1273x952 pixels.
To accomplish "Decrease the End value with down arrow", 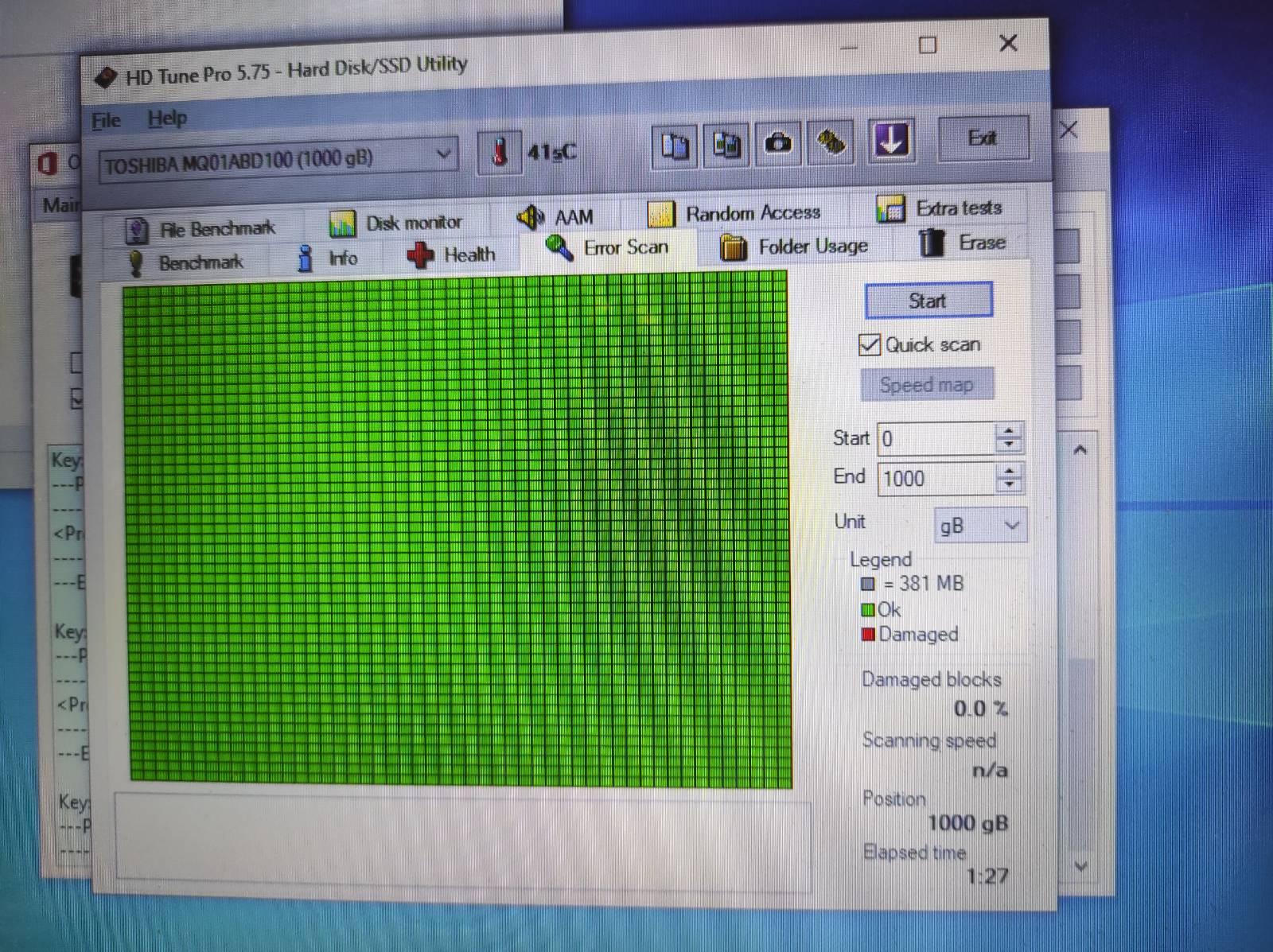I will [x=1010, y=486].
